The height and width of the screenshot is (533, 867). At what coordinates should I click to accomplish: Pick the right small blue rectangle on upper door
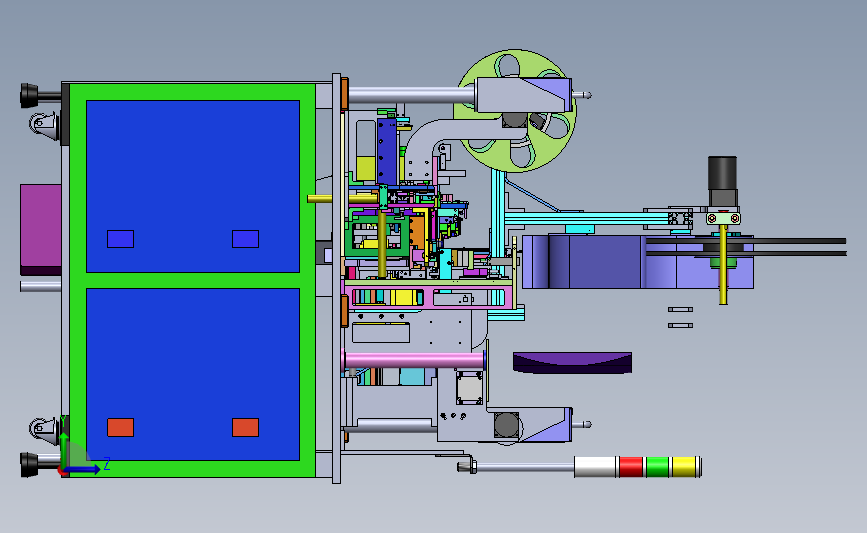point(246,239)
